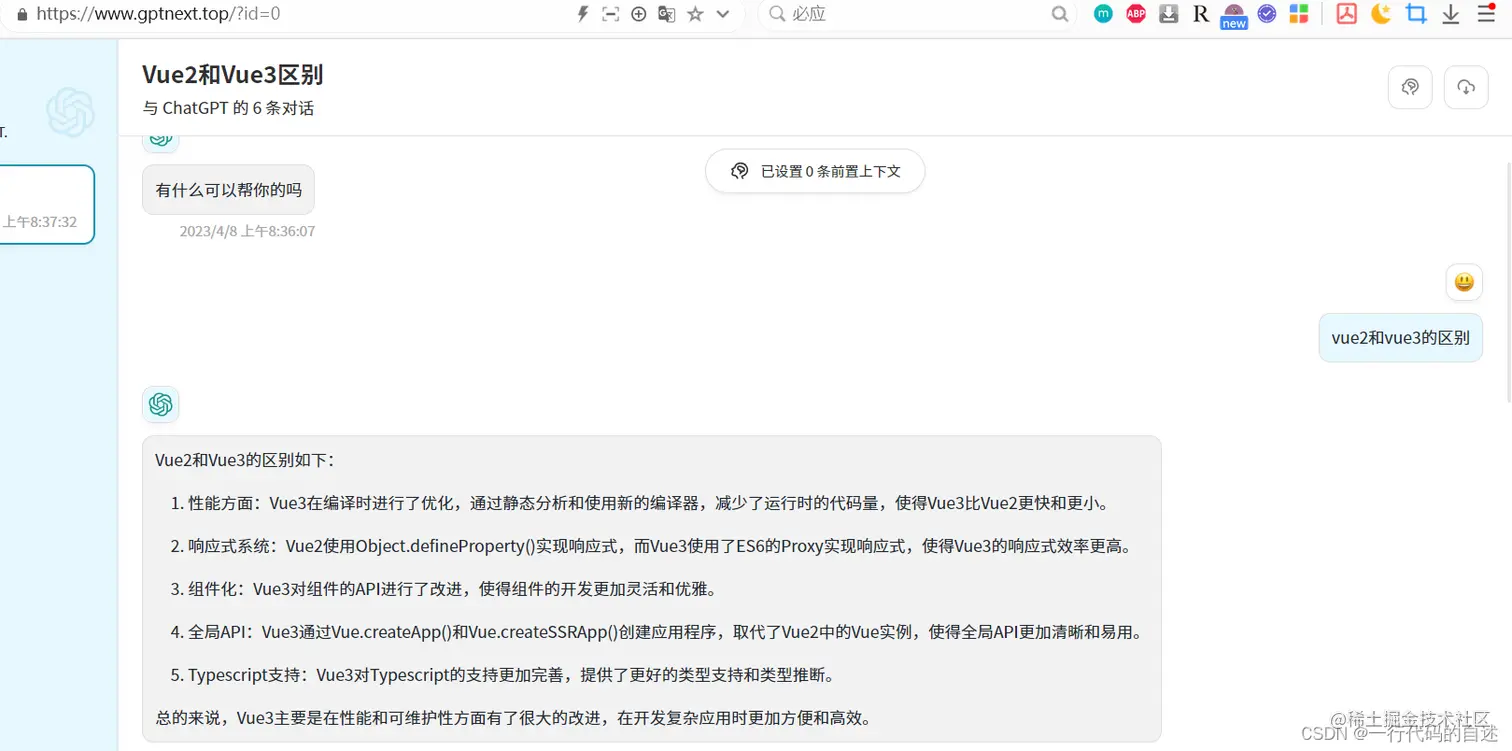Image resolution: width=1512 pixels, height=751 pixels.
Task: Click the red PDF tool icon
Action: (1347, 14)
